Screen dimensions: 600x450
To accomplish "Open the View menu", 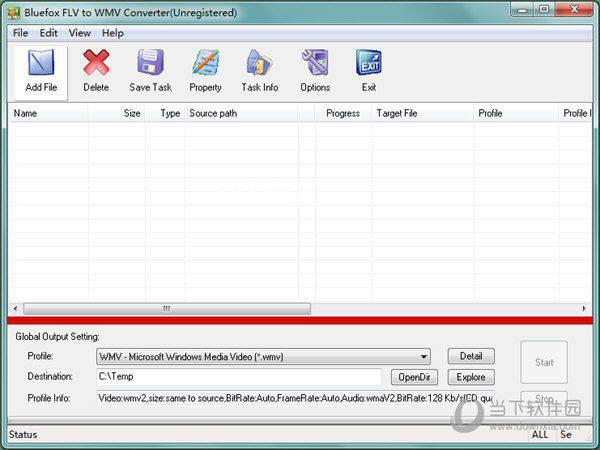I will (80, 33).
